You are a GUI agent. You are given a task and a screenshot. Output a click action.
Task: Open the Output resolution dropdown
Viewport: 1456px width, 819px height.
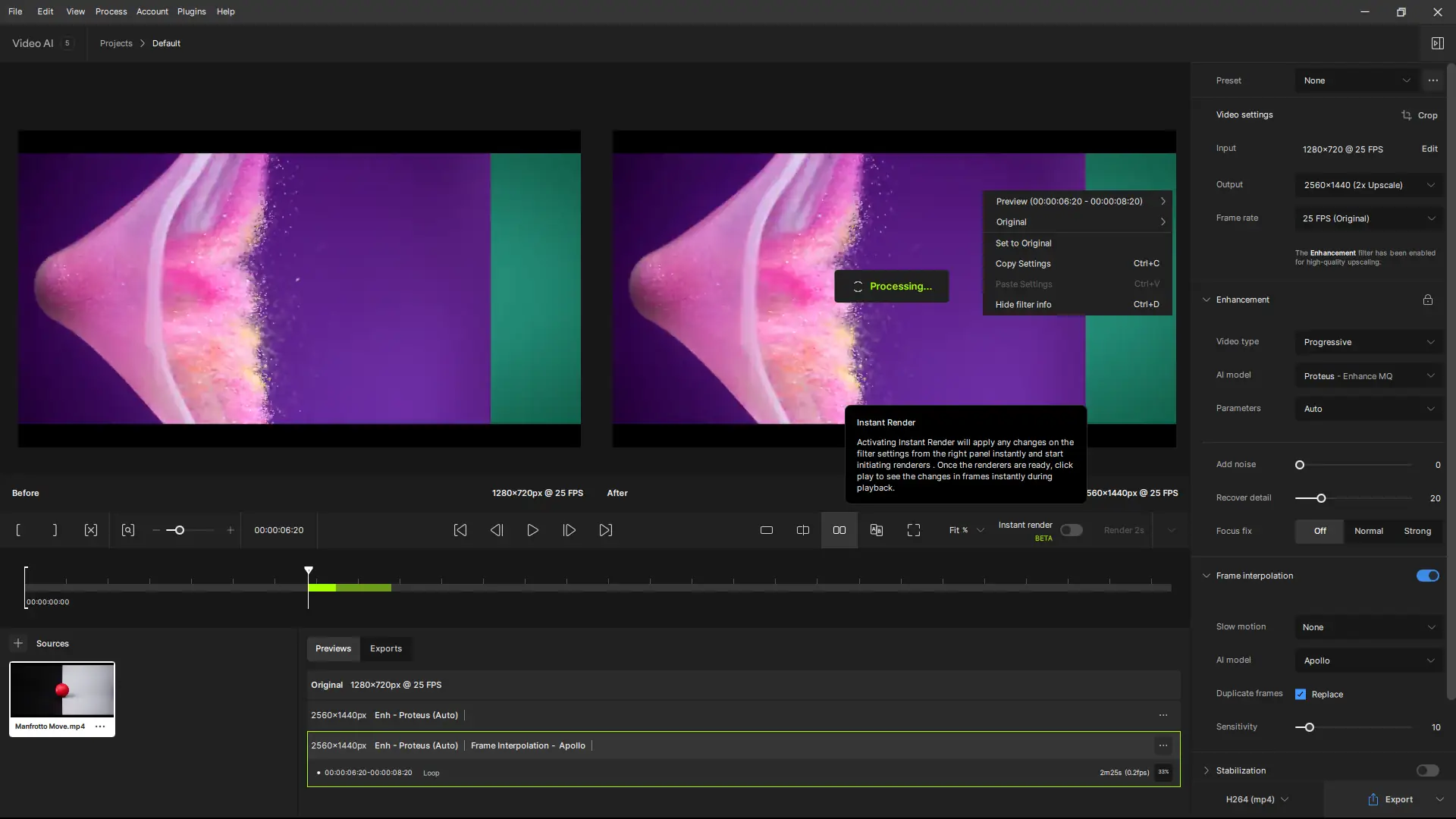[1369, 185]
